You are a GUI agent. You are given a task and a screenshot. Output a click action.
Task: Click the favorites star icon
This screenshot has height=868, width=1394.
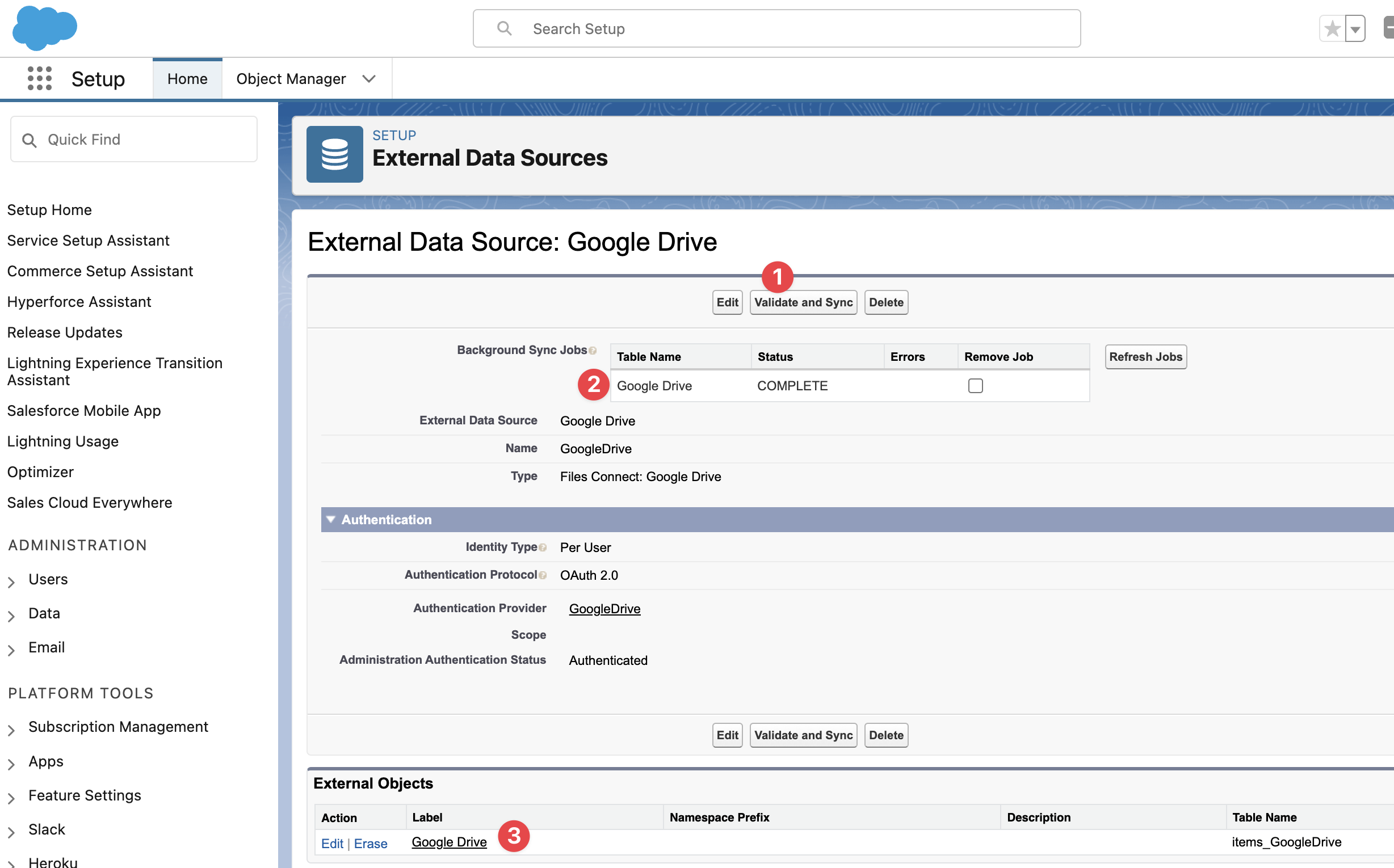(x=1332, y=29)
